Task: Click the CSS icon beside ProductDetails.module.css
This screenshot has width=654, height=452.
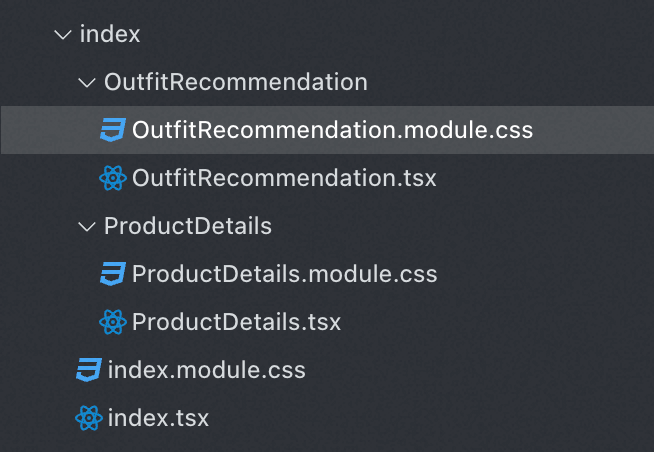Action: (x=113, y=274)
